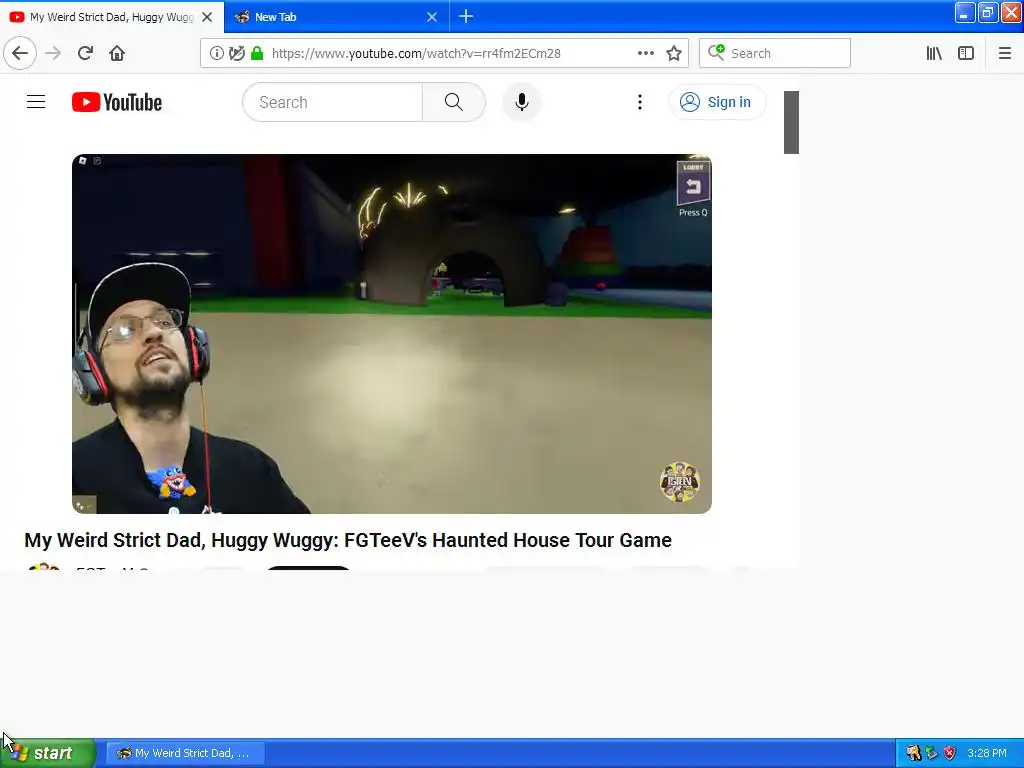1024x768 pixels.
Task: Close the New Tab tab
Action: click(432, 17)
